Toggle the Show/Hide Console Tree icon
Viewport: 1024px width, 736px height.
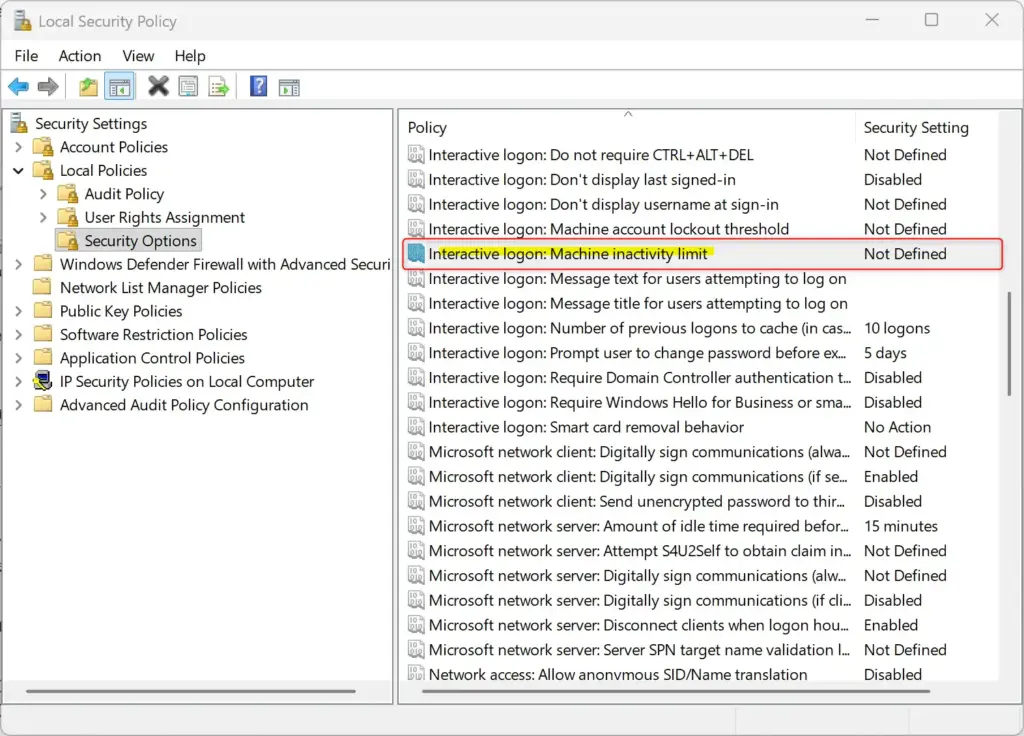[x=120, y=86]
